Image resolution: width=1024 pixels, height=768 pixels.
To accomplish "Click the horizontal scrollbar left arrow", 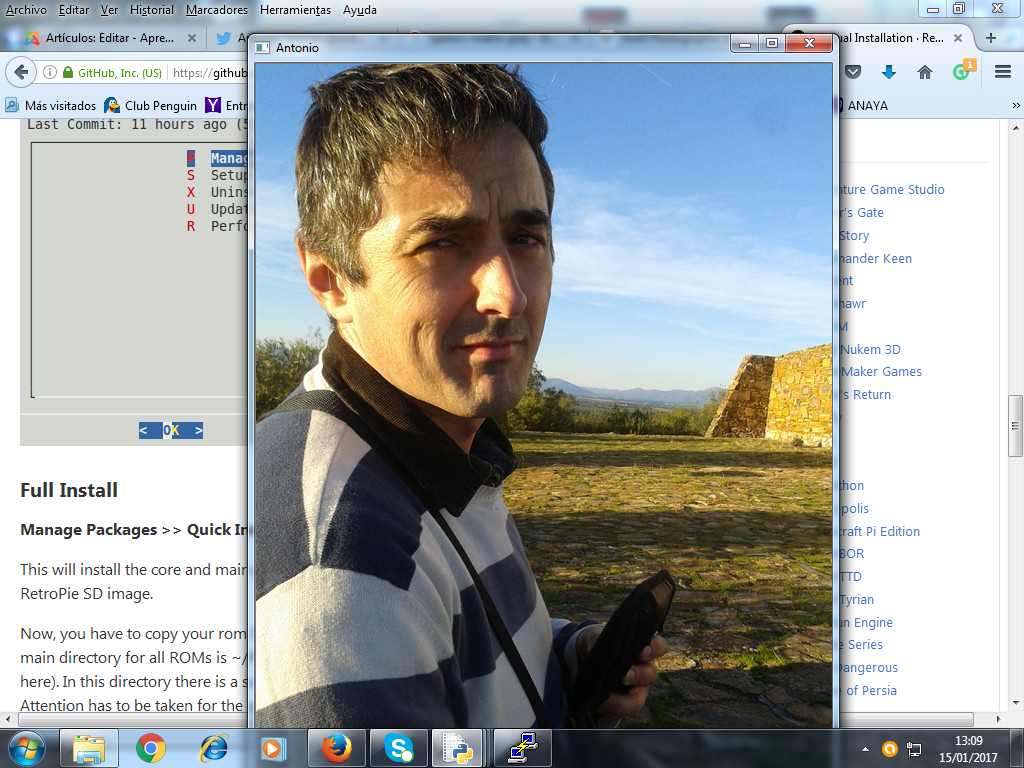I will (x=8, y=719).
